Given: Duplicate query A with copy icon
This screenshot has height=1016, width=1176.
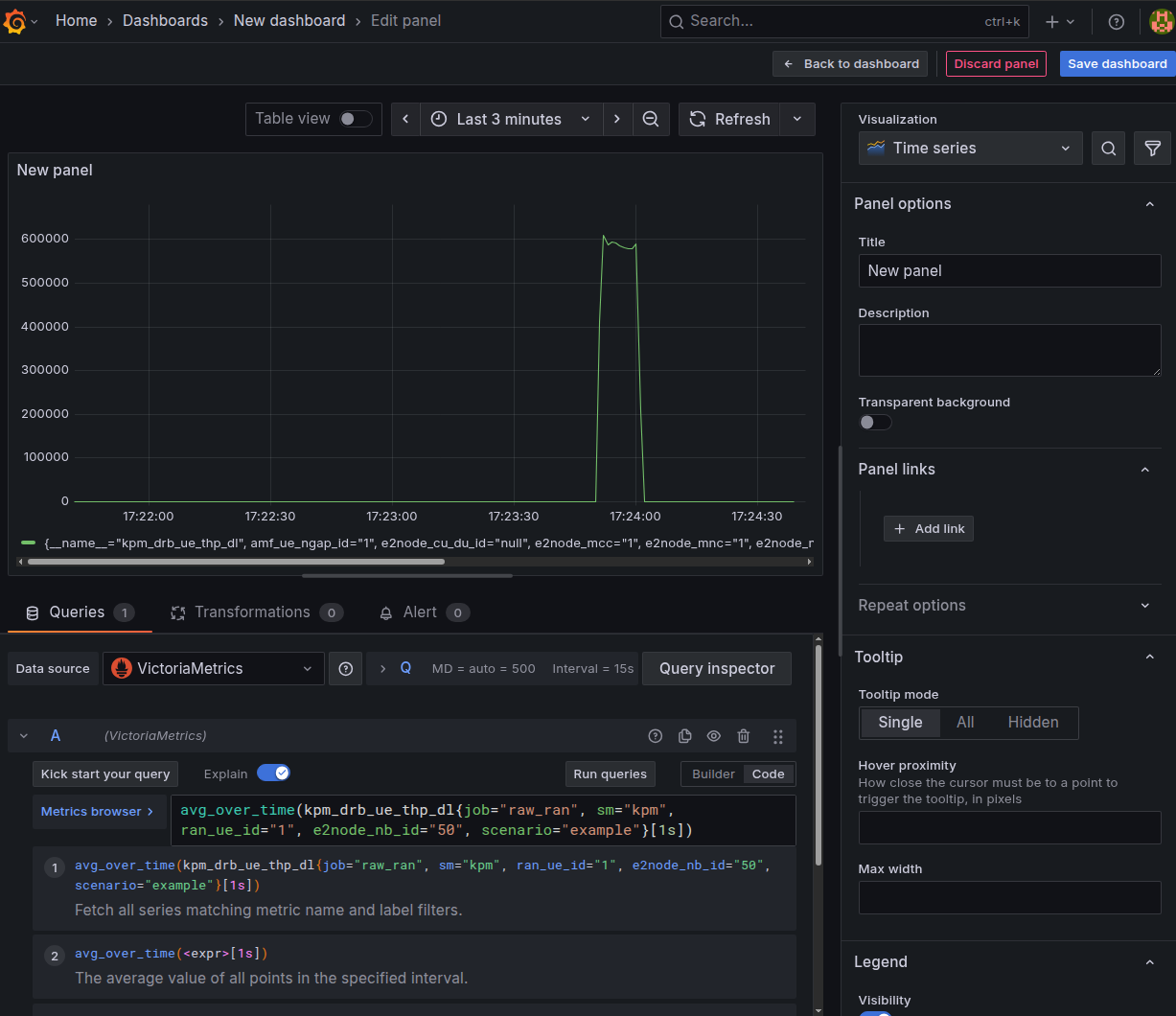Looking at the screenshot, I should 684,736.
